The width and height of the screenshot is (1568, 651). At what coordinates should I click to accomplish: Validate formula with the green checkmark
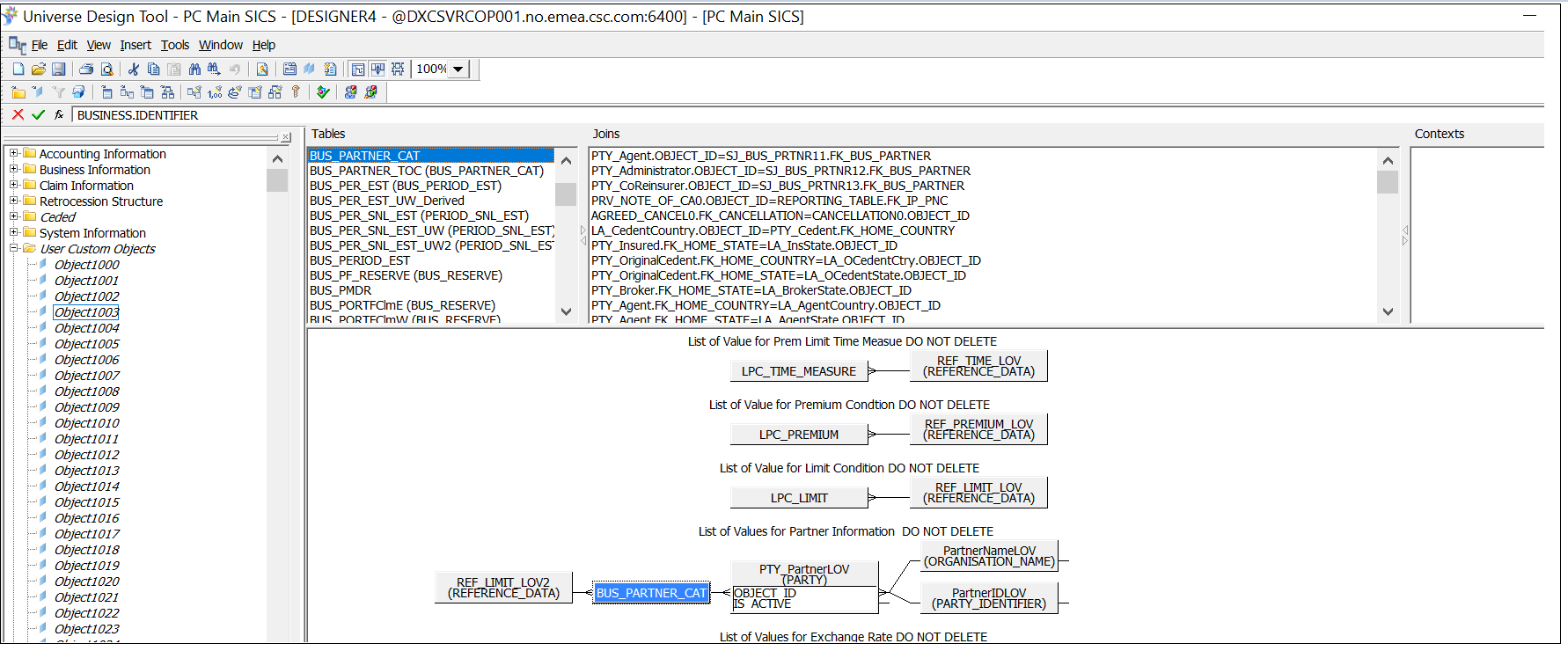(38, 114)
